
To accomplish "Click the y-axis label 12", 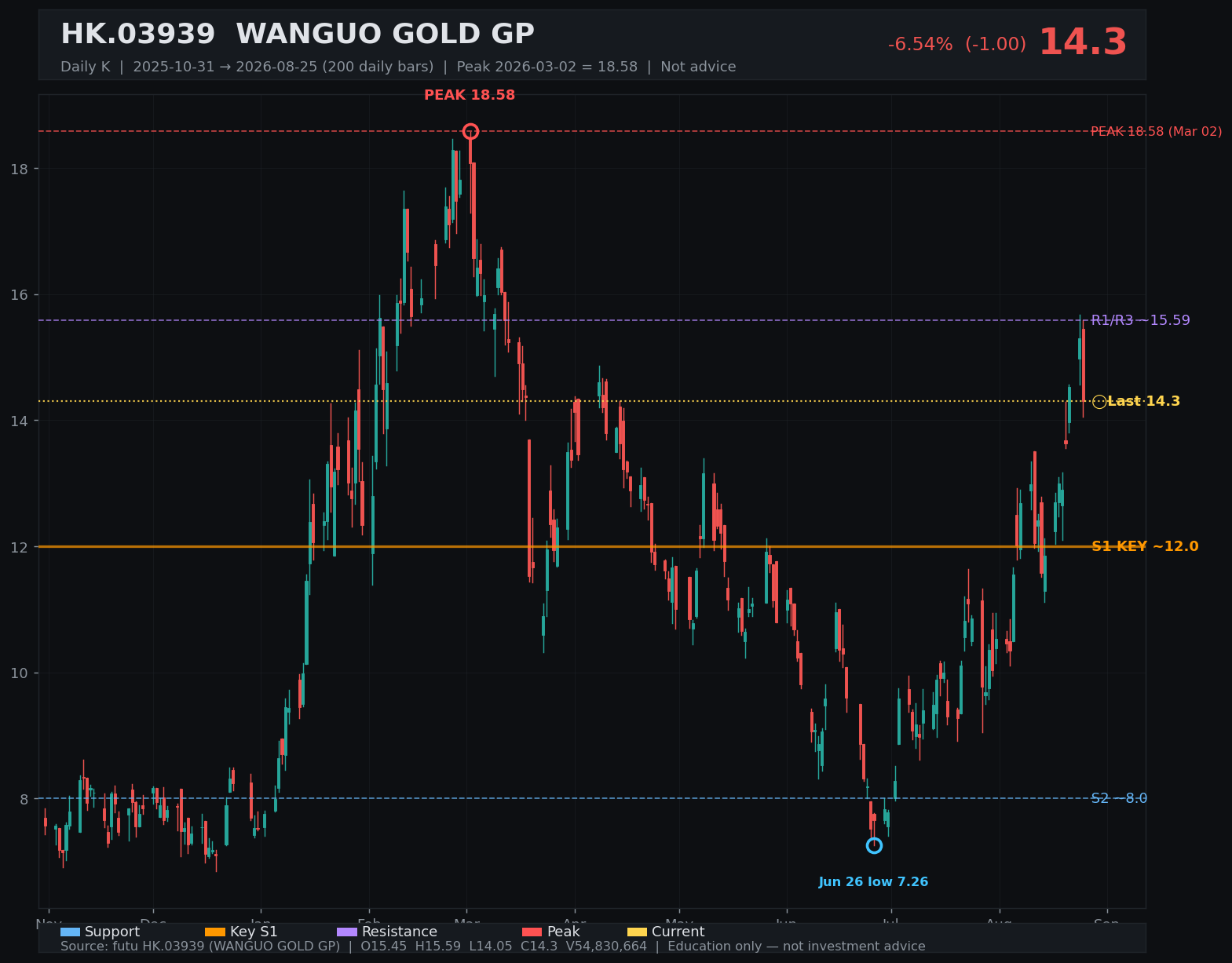I will click(20, 547).
